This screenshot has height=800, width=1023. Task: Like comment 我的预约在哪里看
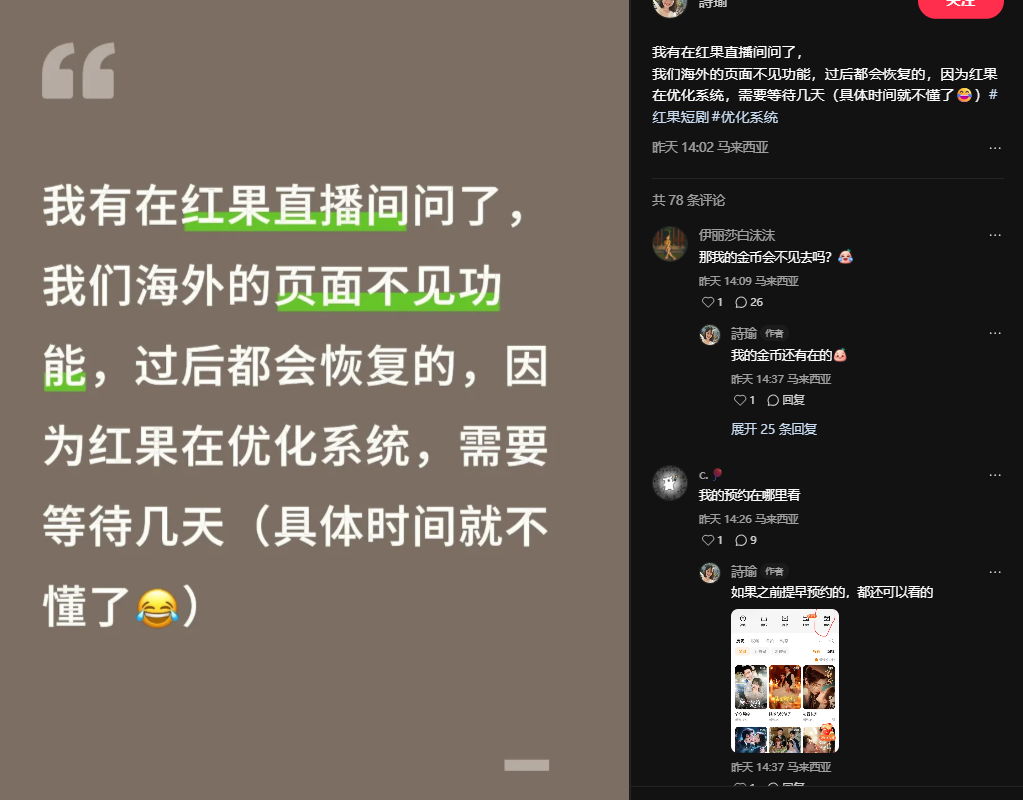click(711, 540)
